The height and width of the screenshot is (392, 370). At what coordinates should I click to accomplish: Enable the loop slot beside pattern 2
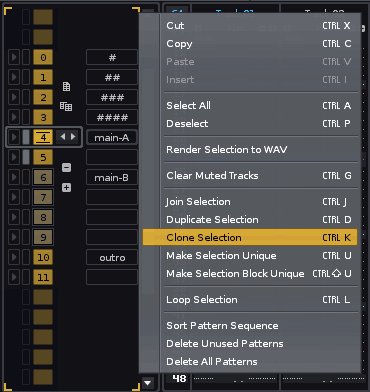[x=26, y=97]
